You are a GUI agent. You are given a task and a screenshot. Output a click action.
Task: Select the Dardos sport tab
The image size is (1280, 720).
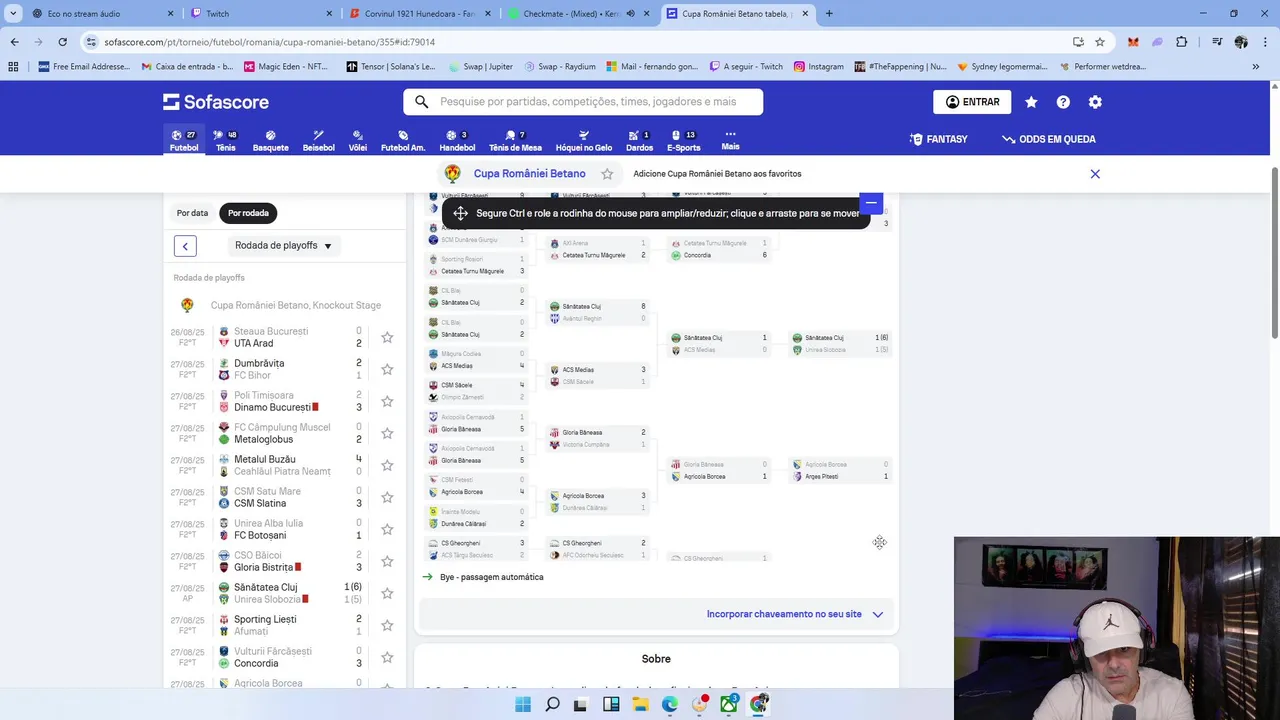click(x=639, y=140)
